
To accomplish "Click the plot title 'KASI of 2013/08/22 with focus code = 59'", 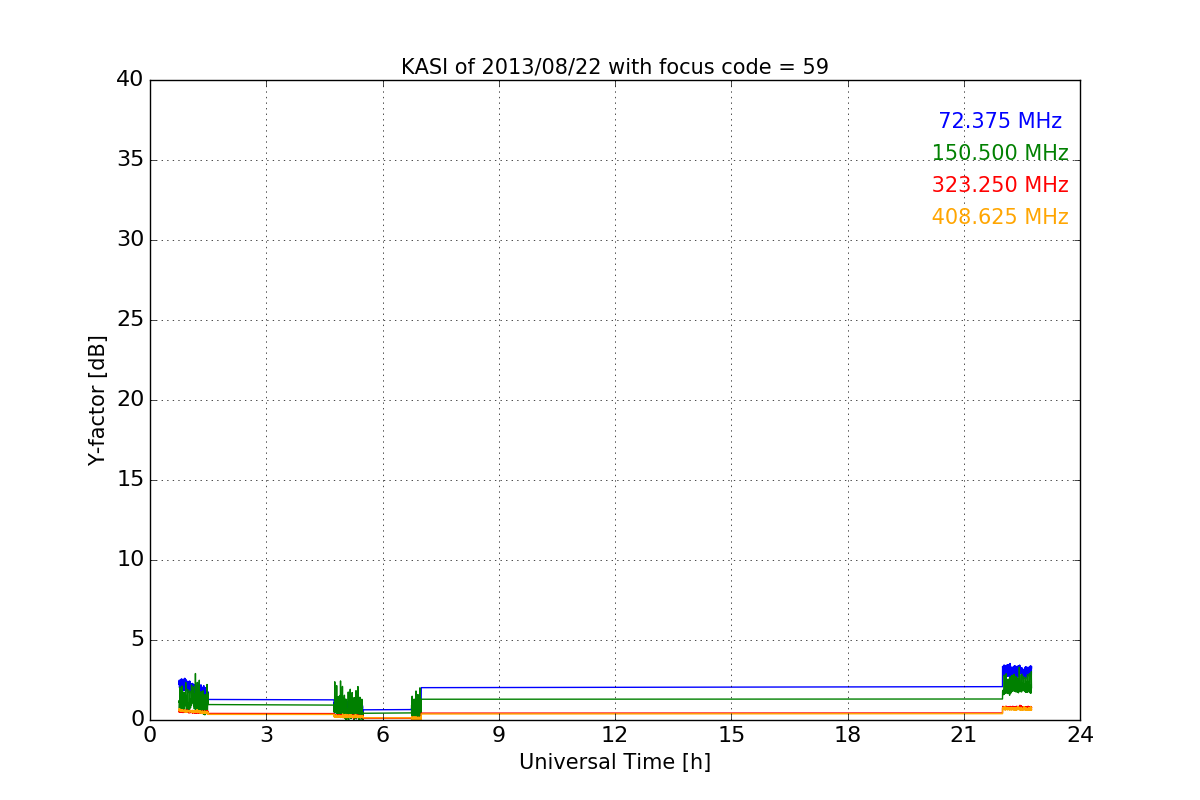I will pos(615,67).
